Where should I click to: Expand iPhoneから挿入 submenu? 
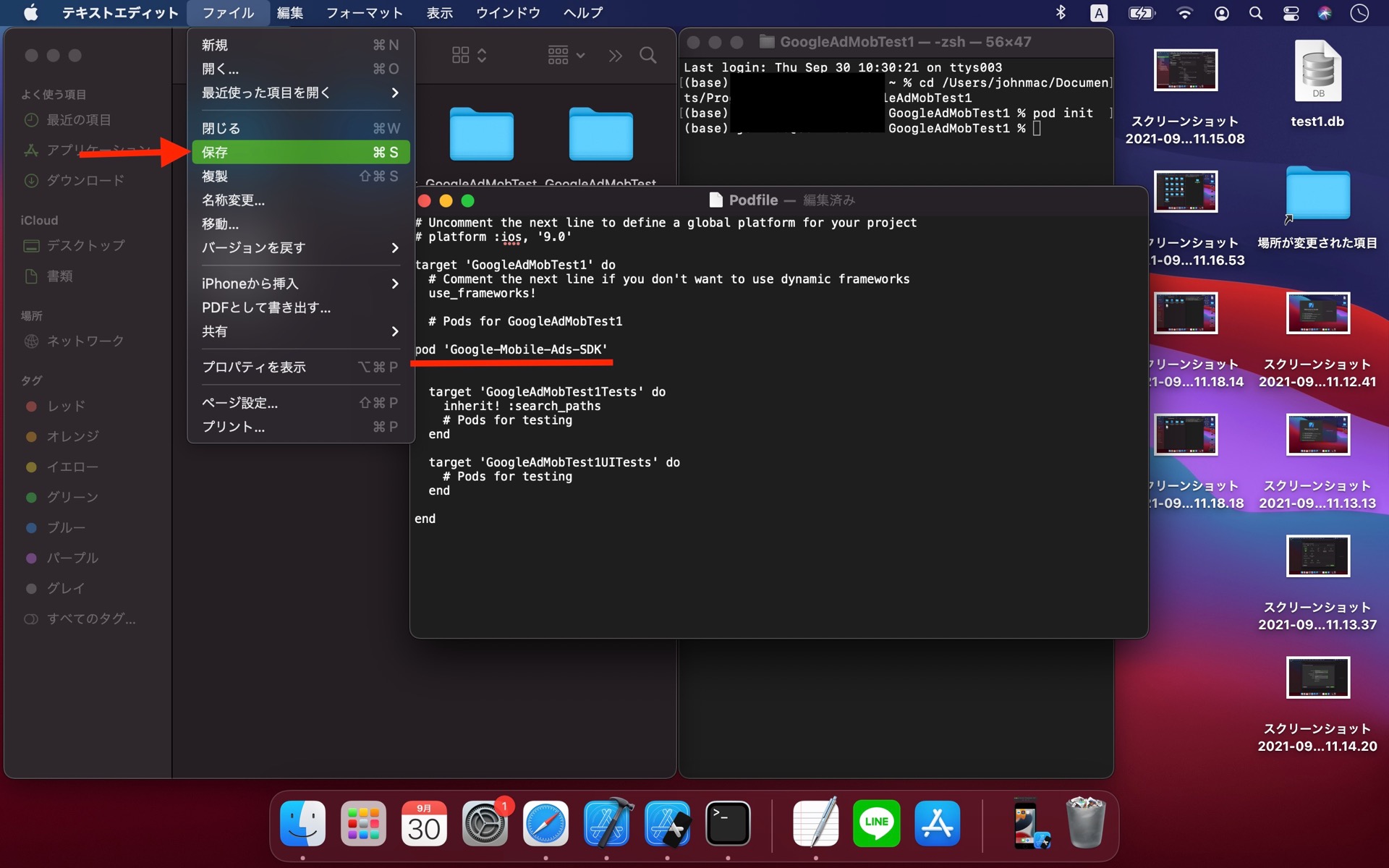coord(300,284)
